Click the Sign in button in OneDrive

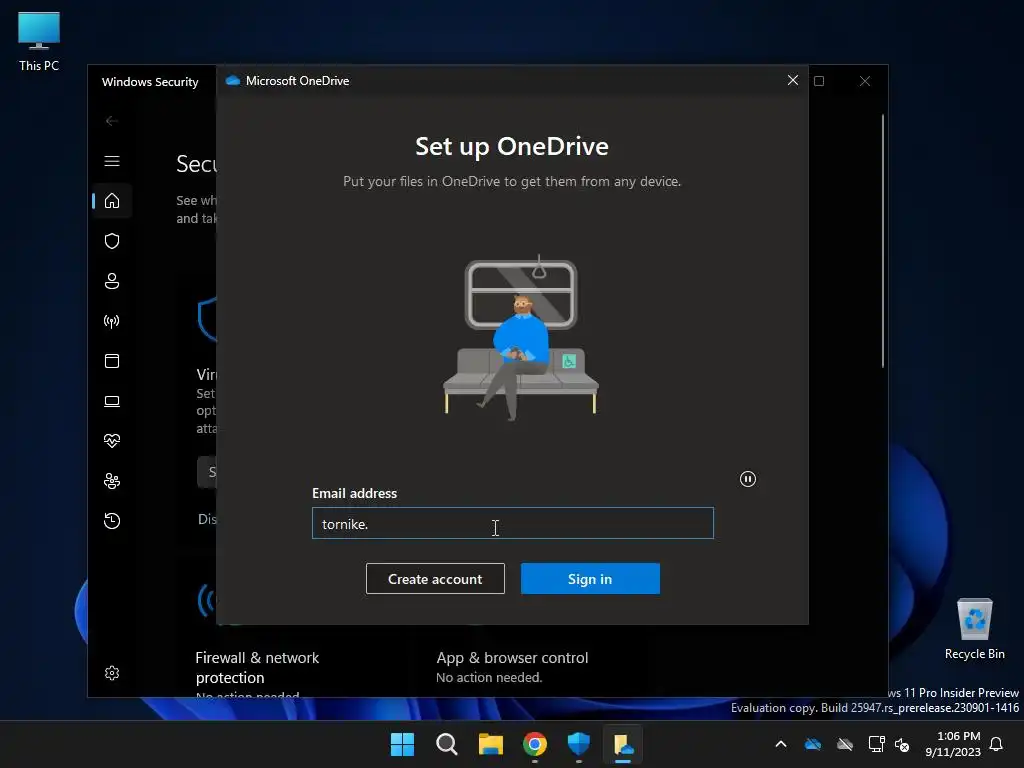(x=590, y=579)
